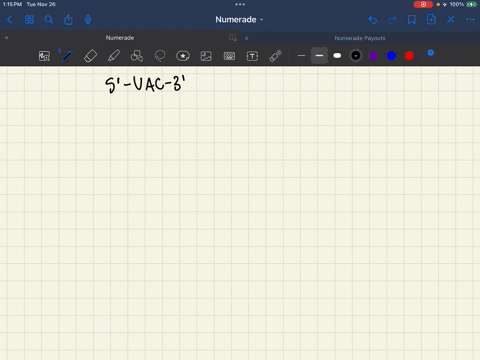Screen dimensions: 480x360
Task: Open the share and export menu
Action: (x=68, y=20)
